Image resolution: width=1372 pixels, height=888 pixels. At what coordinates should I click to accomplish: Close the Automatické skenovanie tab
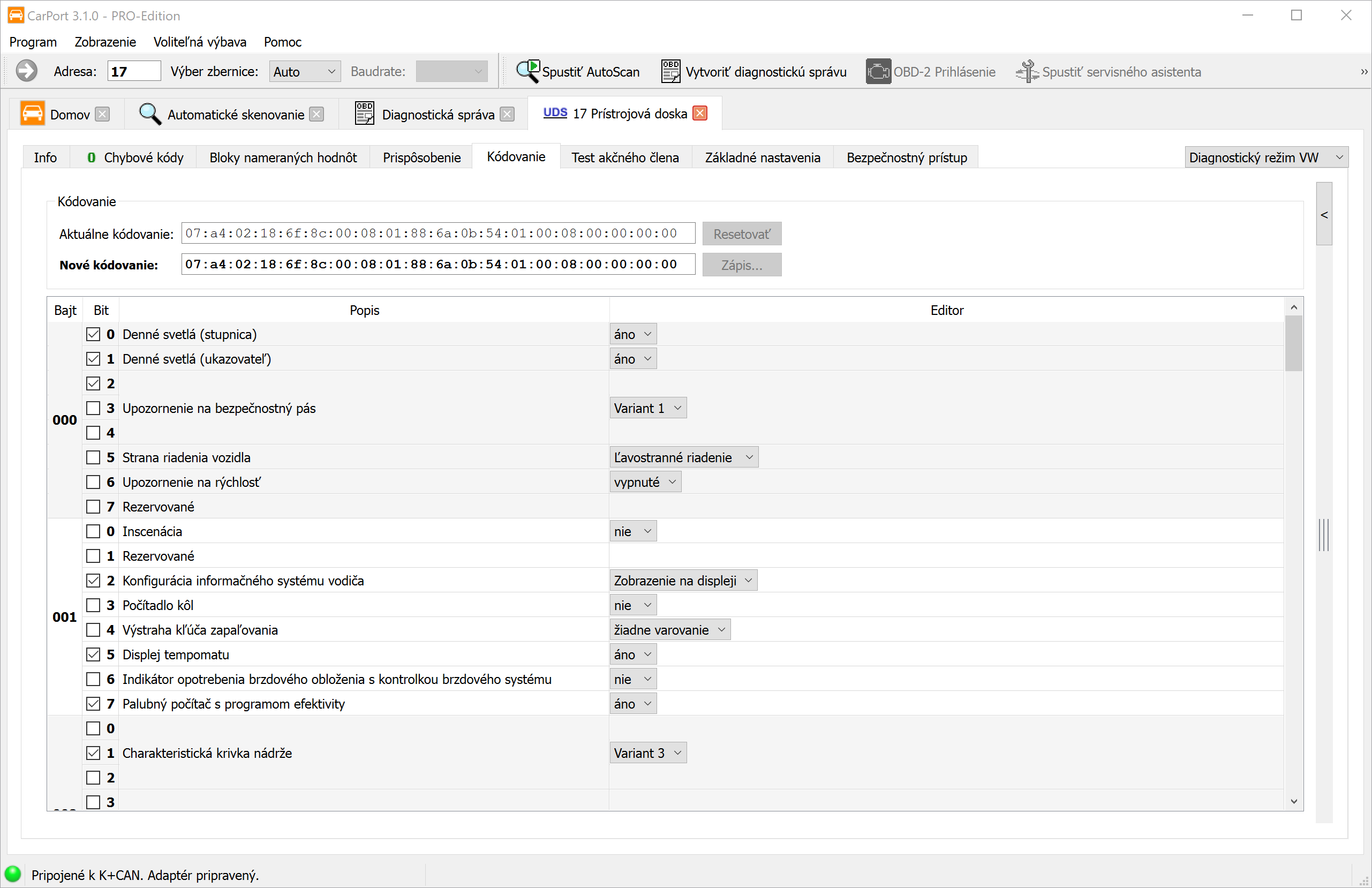click(316, 114)
